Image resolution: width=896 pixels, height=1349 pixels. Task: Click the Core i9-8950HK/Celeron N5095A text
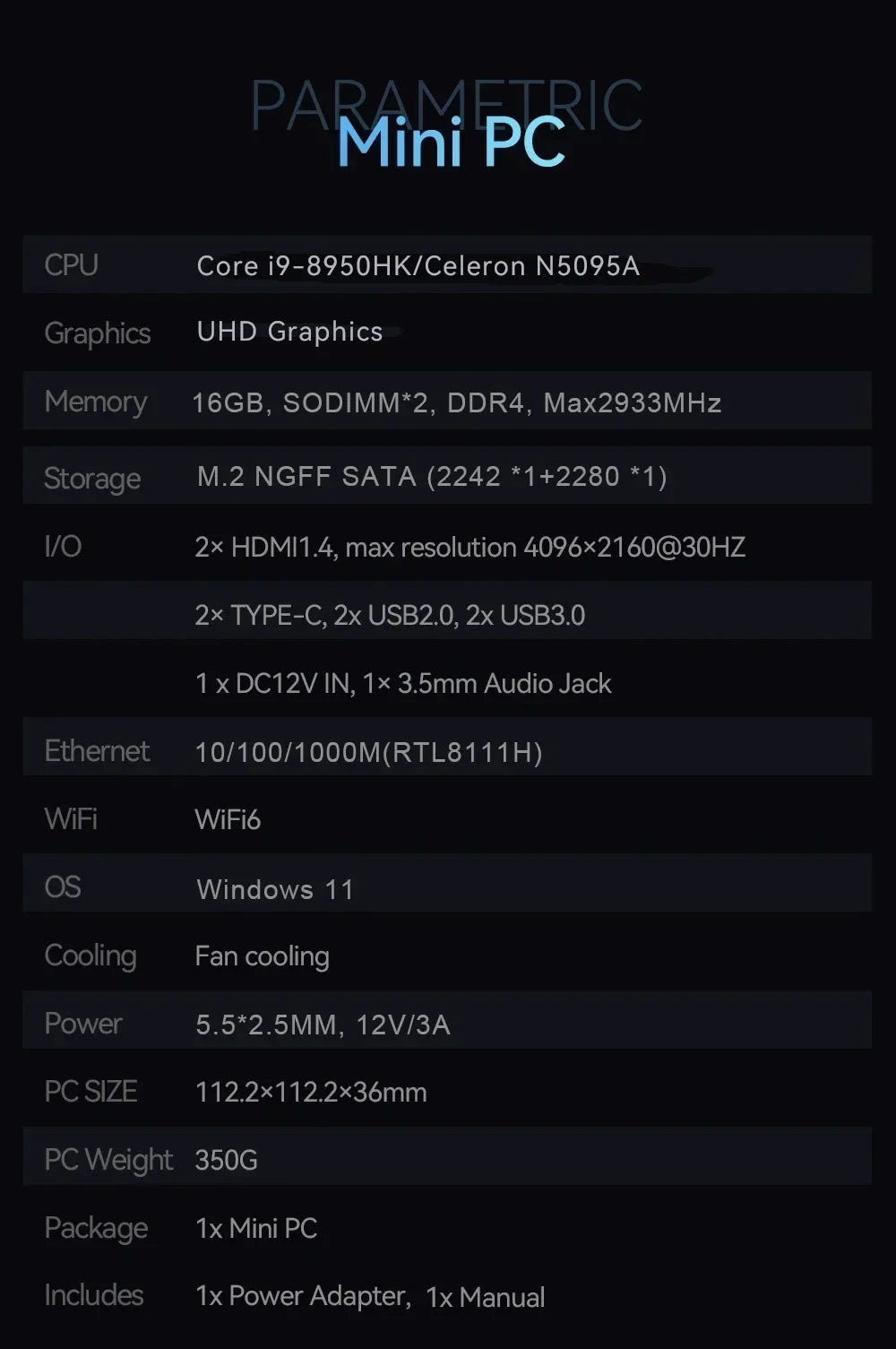tap(418, 266)
